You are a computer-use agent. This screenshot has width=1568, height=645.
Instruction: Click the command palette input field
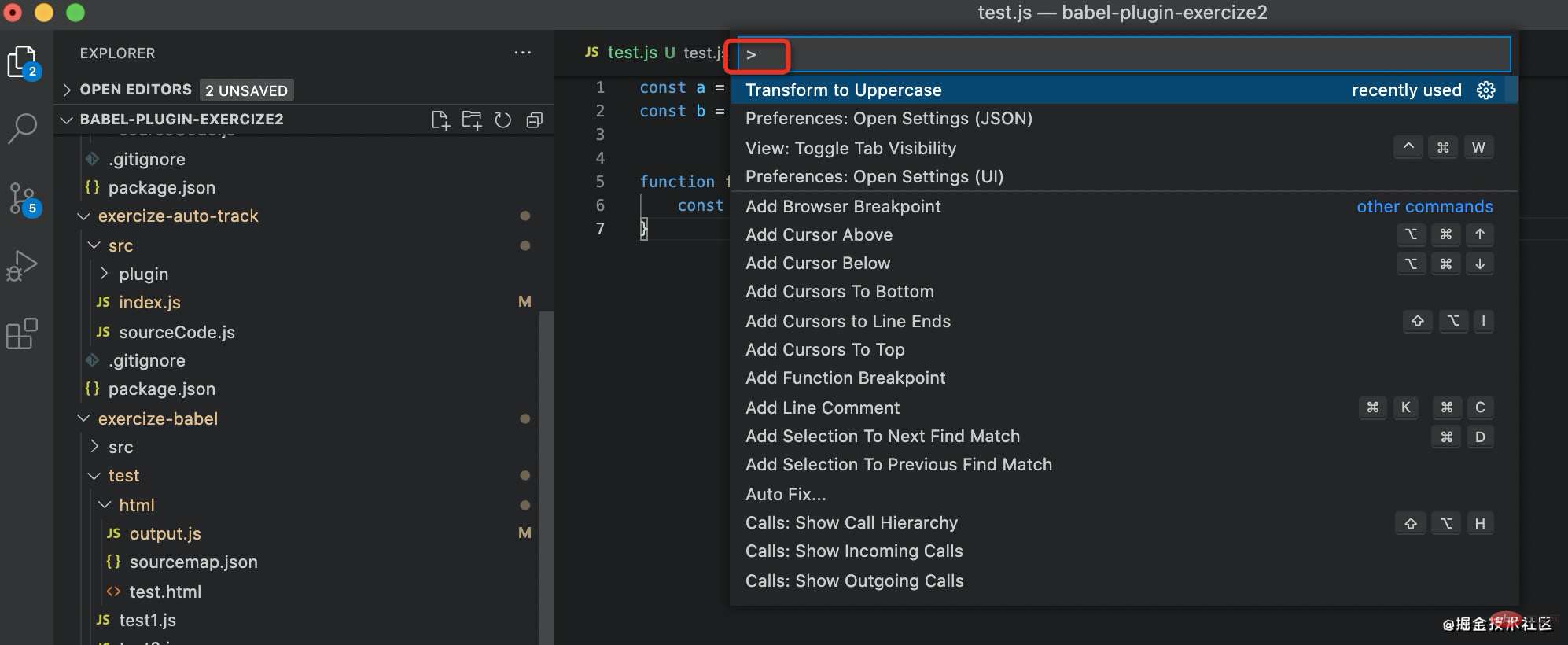click(x=1124, y=54)
